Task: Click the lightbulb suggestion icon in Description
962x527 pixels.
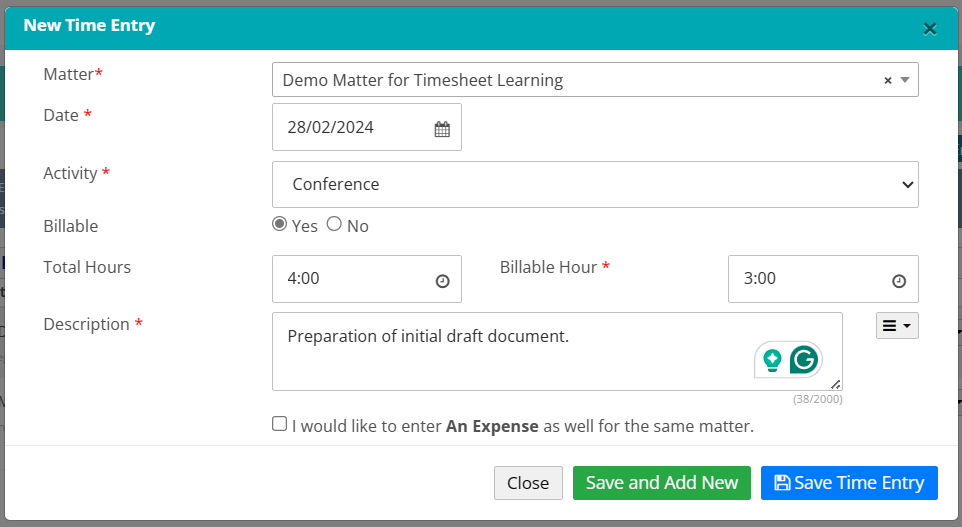Action: click(772, 359)
